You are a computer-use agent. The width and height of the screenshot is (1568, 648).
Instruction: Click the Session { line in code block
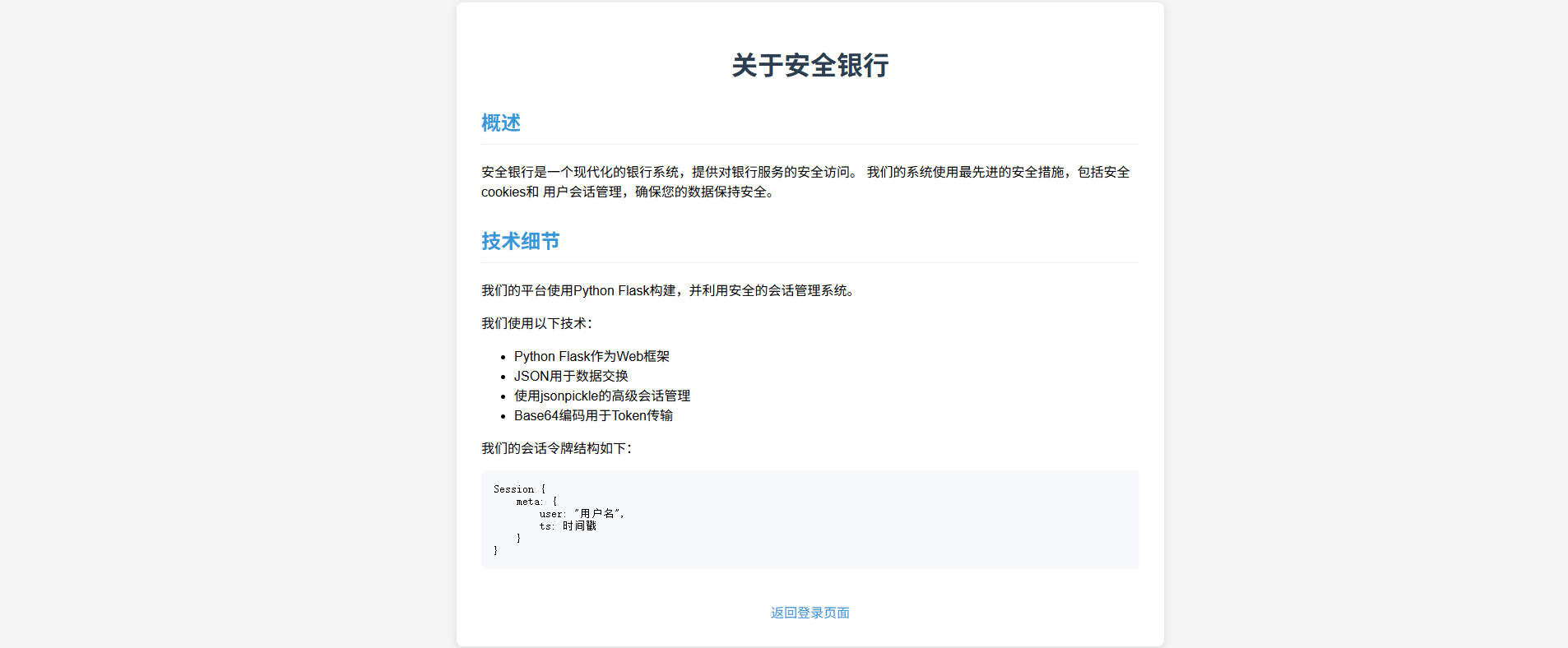(519, 489)
